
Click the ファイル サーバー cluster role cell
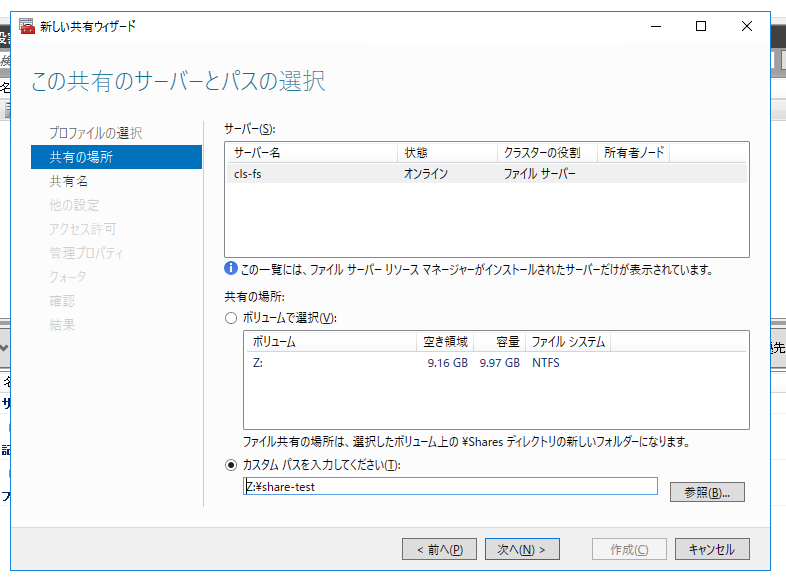pos(539,174)
